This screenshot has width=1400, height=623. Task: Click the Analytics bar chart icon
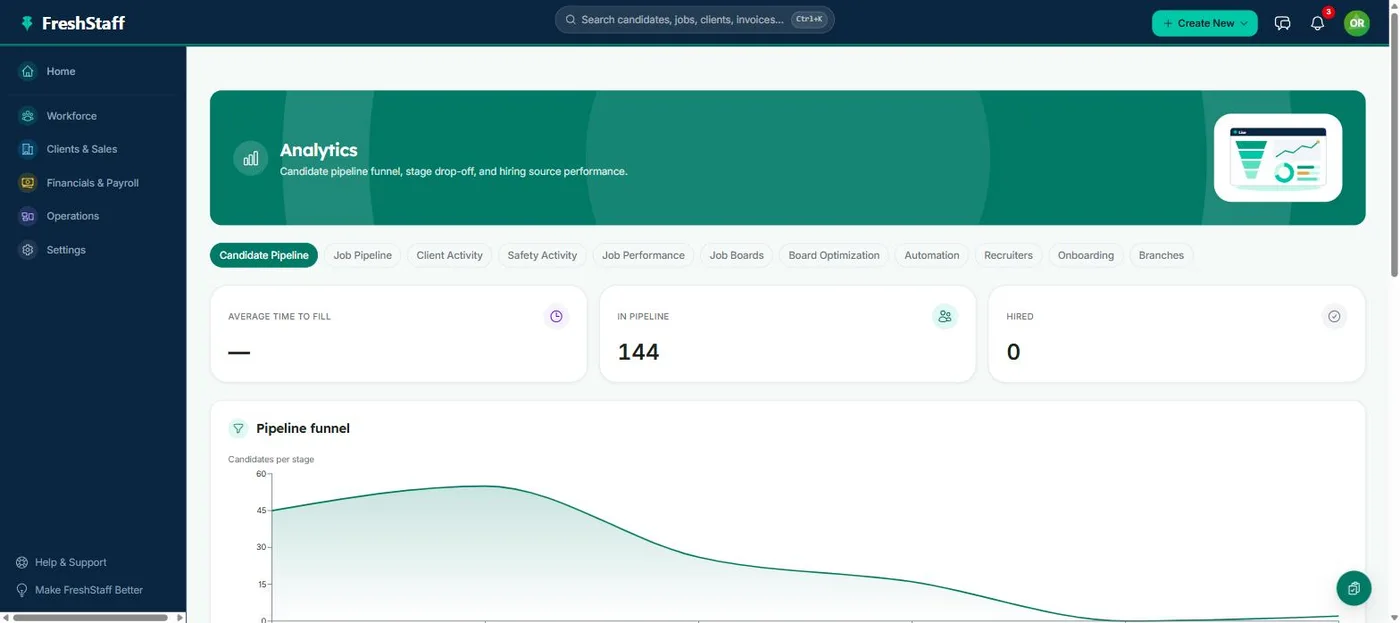(x=251, y=158)
